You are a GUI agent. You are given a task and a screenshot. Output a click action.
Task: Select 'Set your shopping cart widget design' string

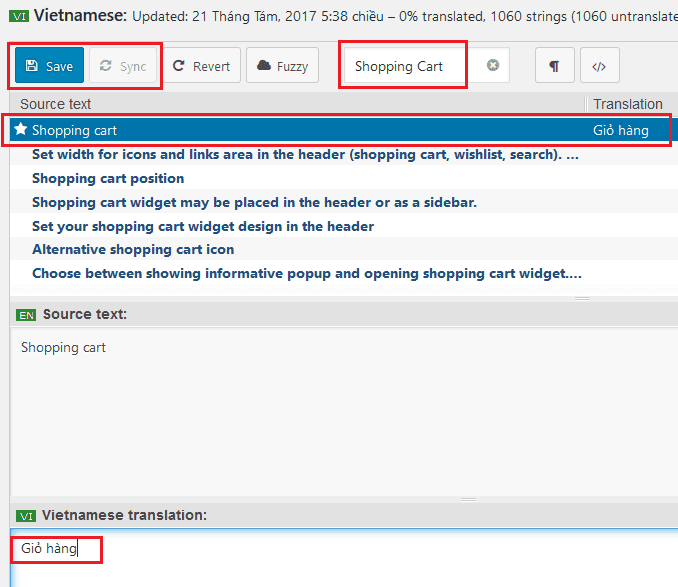[x=203, y=227]
